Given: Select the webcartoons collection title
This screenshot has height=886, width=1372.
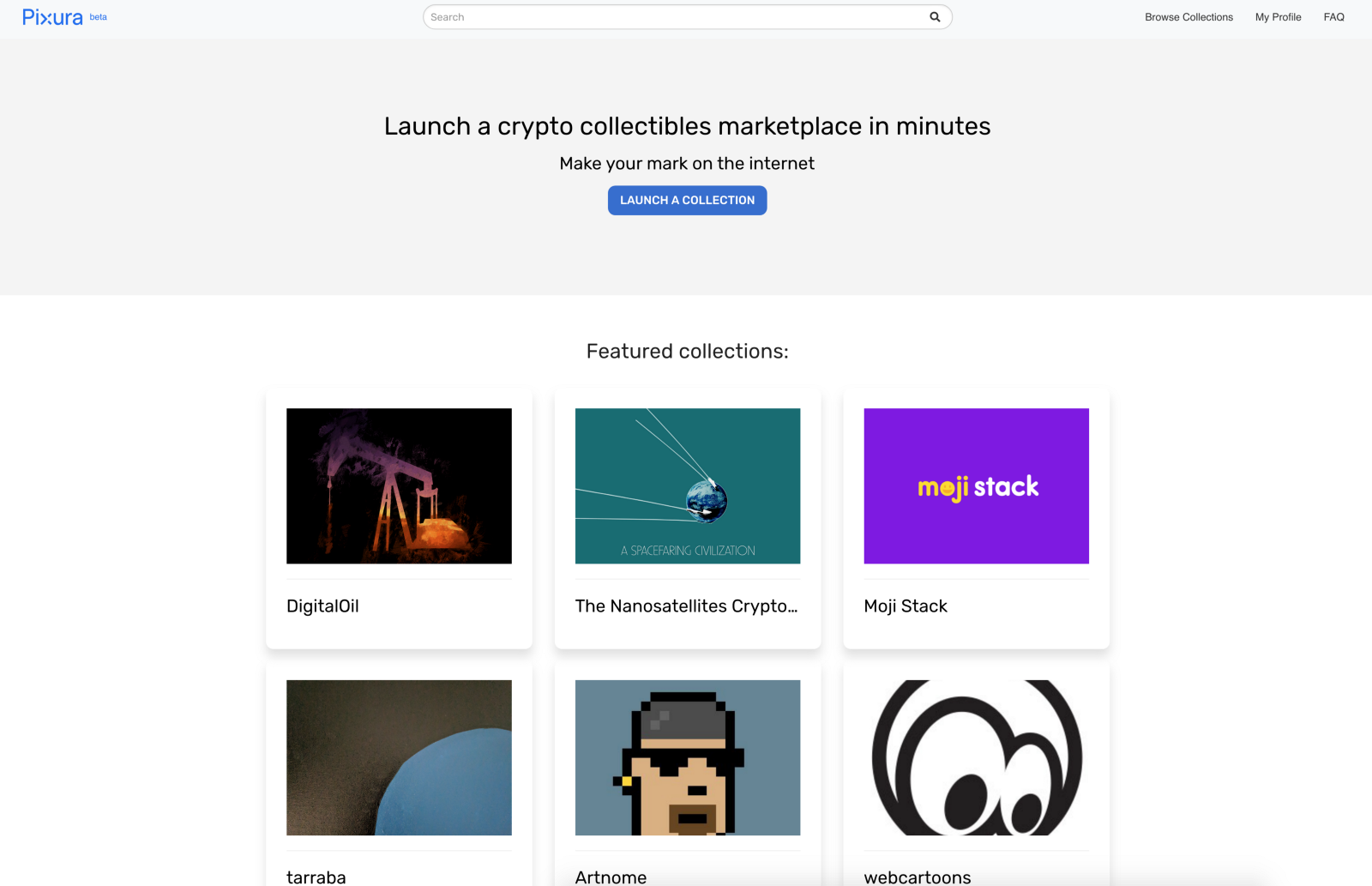Looking at the screenshot, I should pos(918,877).
